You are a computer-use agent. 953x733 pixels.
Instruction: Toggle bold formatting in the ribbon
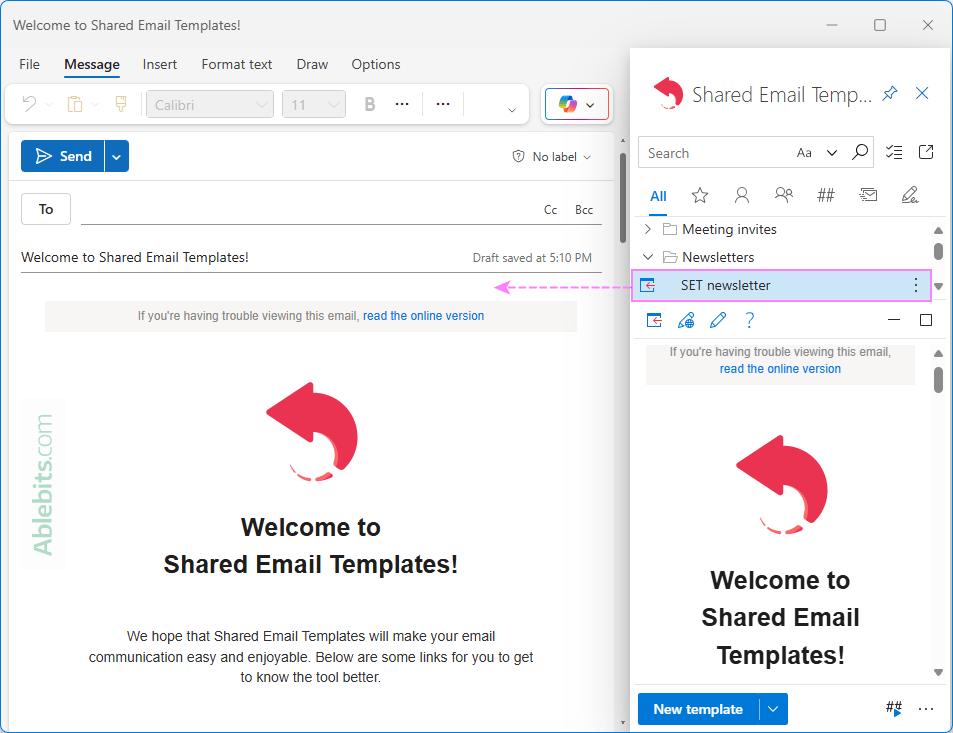coord(369,103)
